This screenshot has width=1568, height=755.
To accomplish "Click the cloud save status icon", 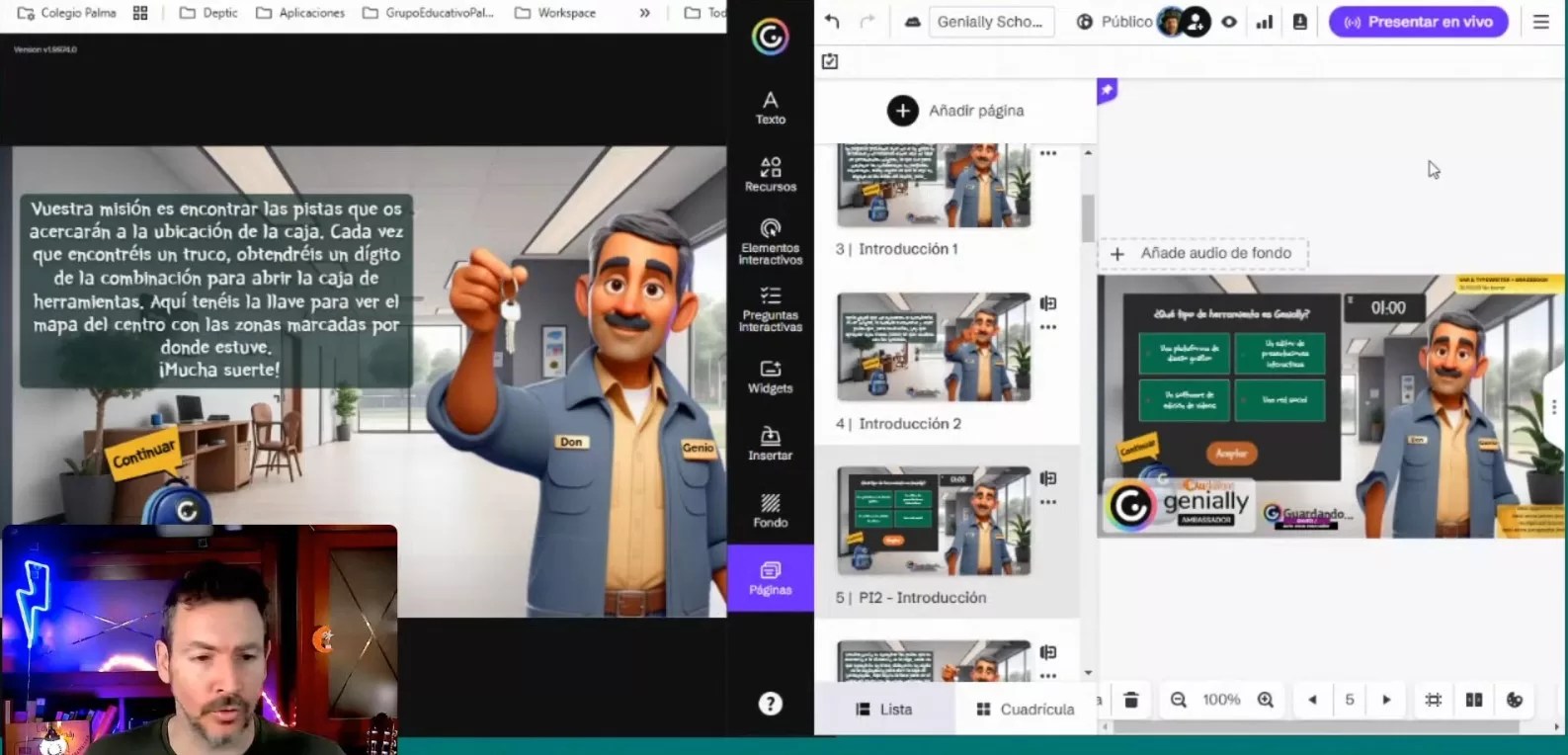I will (911, 22).
